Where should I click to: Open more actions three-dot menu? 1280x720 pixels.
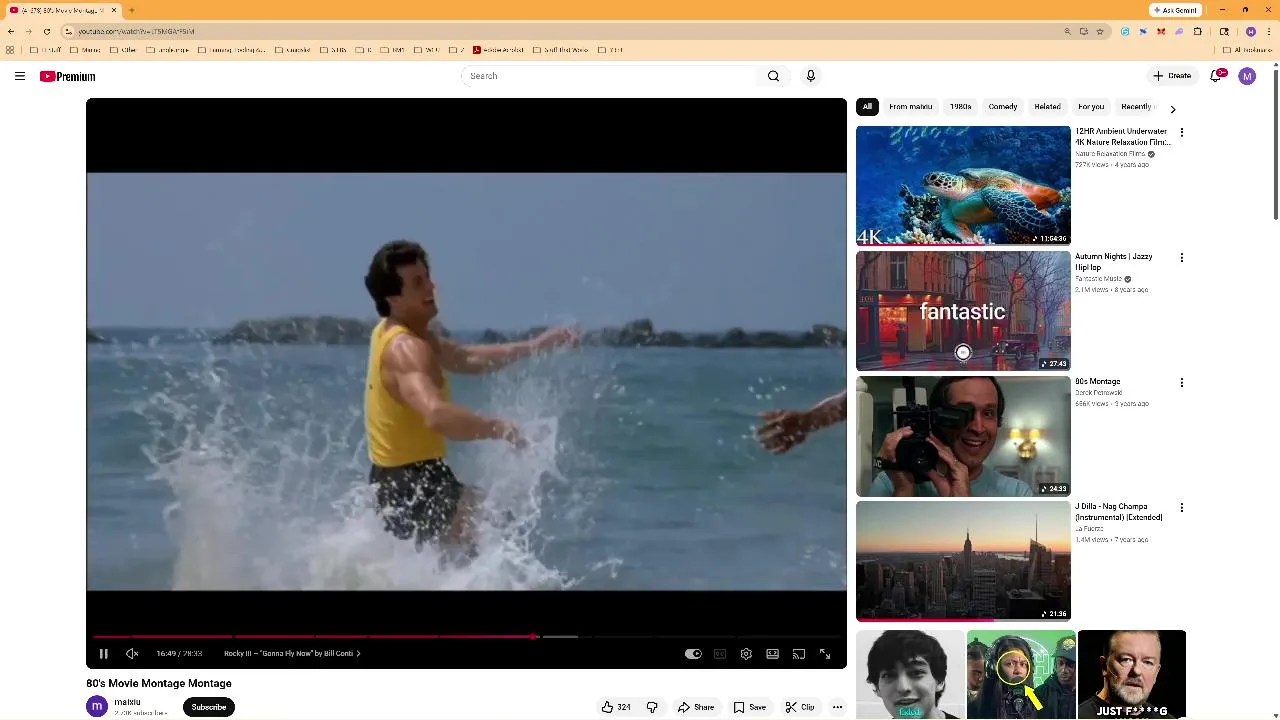[x=838, y=707]
